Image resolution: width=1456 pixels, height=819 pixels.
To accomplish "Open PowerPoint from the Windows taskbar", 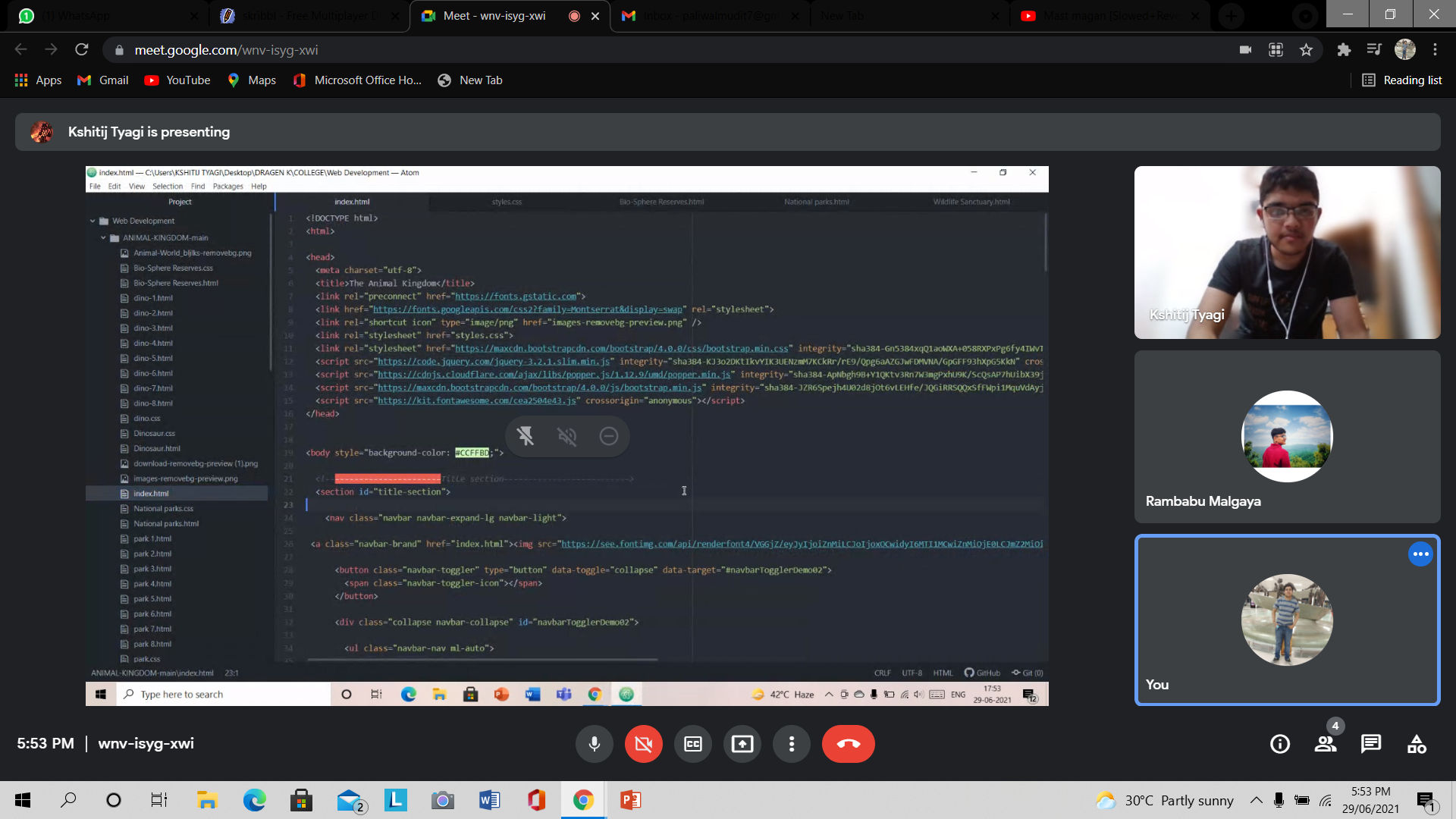I will coord(630,800).
